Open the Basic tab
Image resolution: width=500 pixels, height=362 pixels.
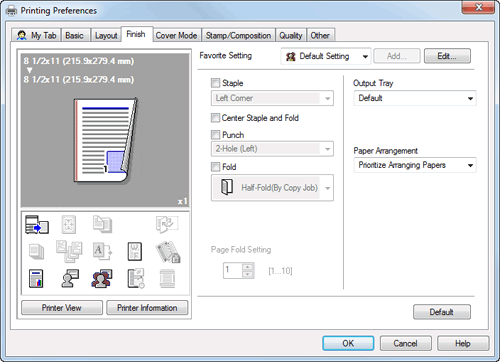point(76,35)
